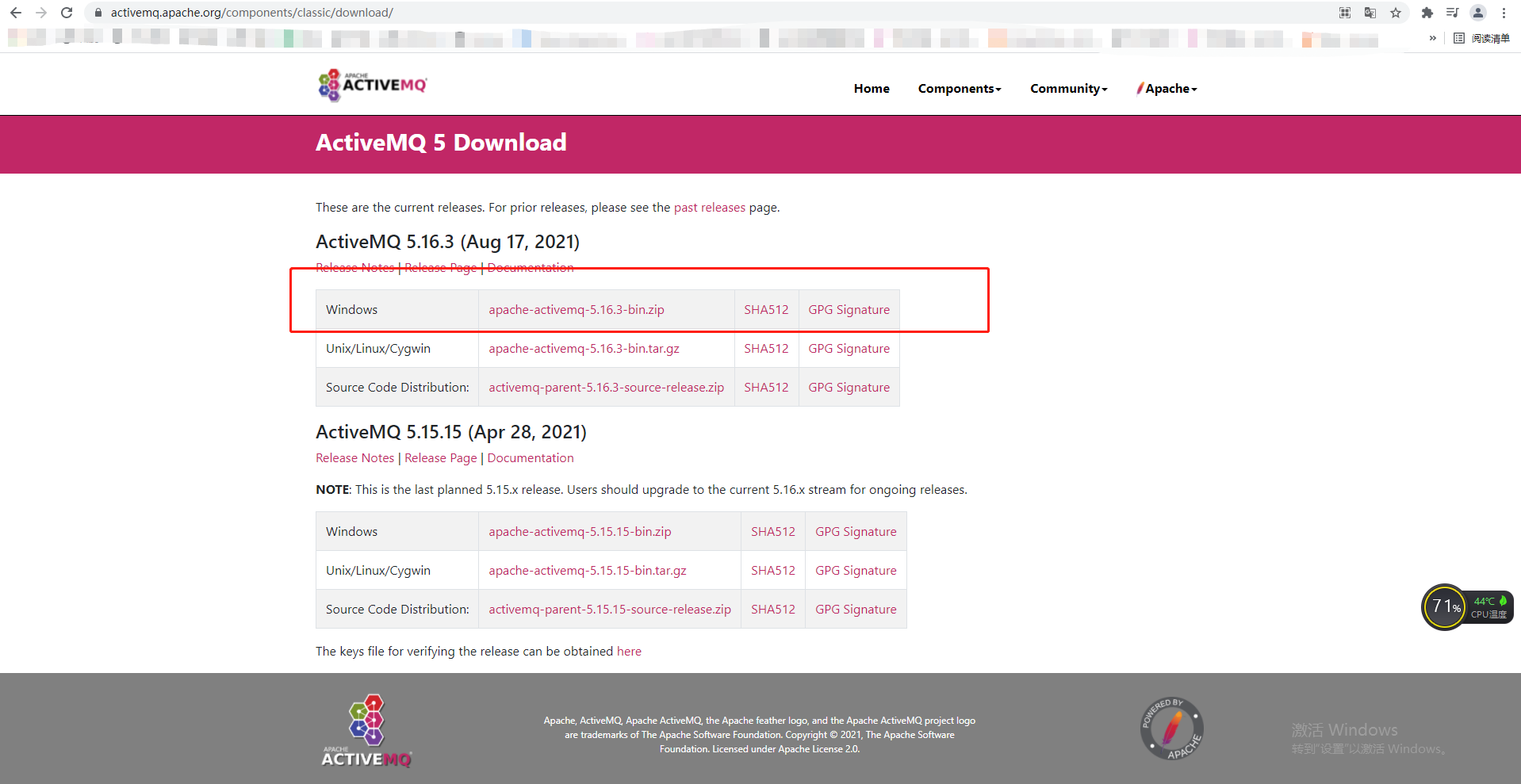The image size is (1521, 784).
Task: Open GPG Signature for 5.16.3 Windows zip
Action: pos(849,310)
